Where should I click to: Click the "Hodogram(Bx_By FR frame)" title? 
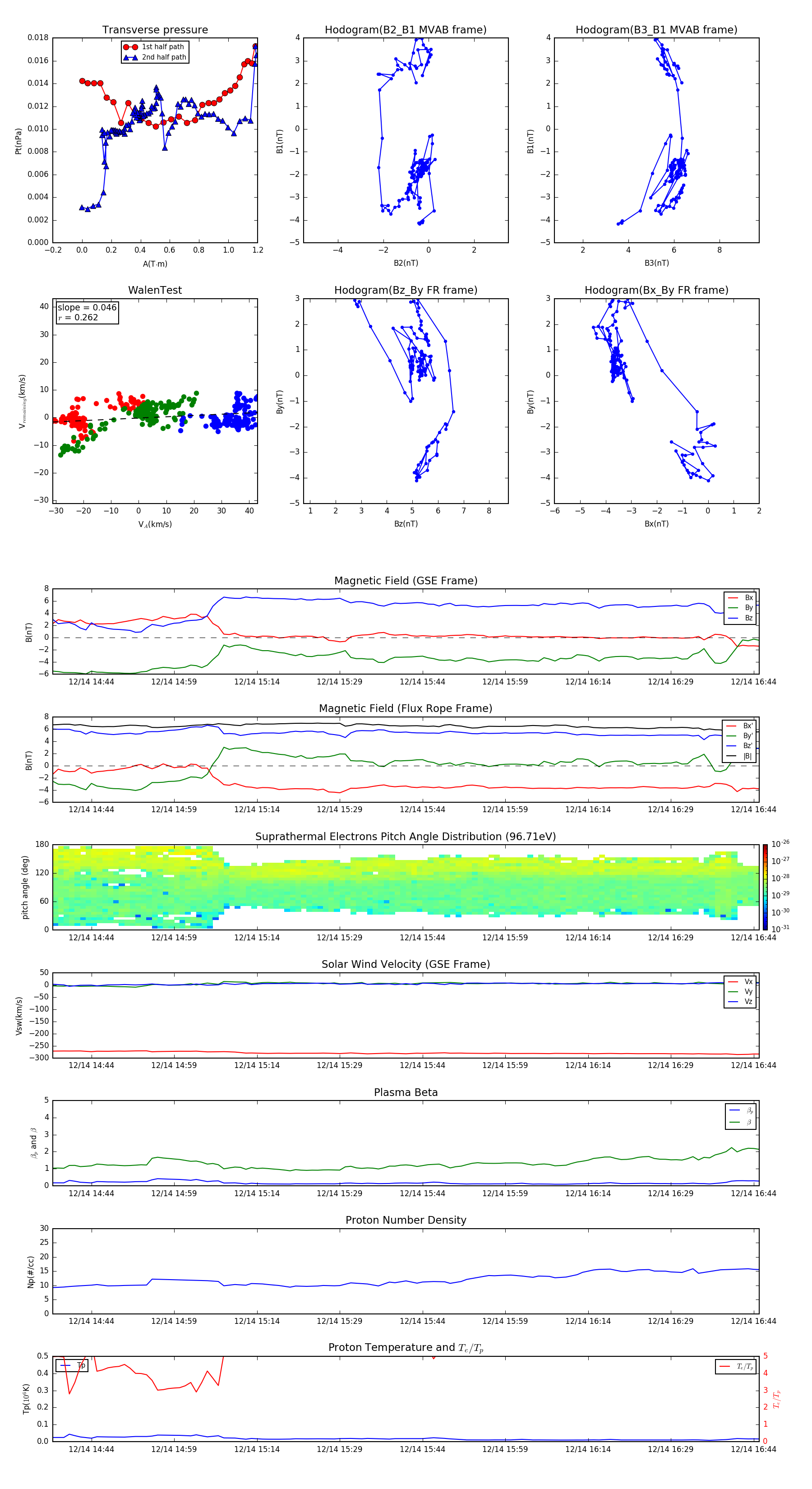[656, 290]
